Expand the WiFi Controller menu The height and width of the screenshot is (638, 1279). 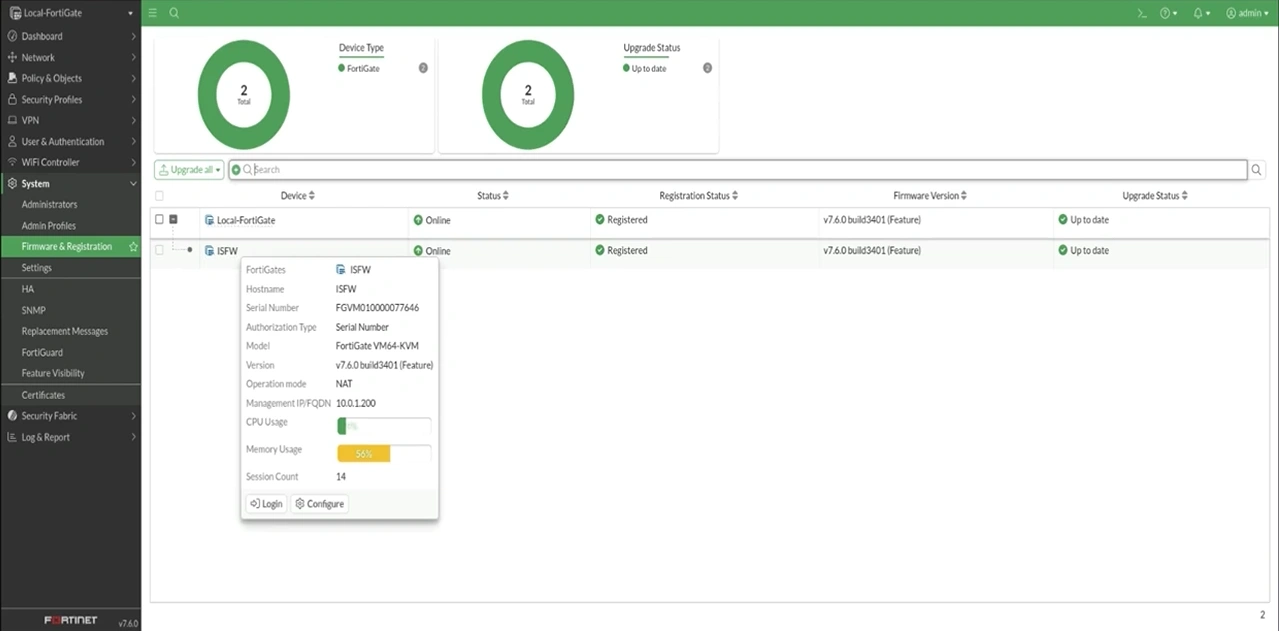tap(70, 162)
